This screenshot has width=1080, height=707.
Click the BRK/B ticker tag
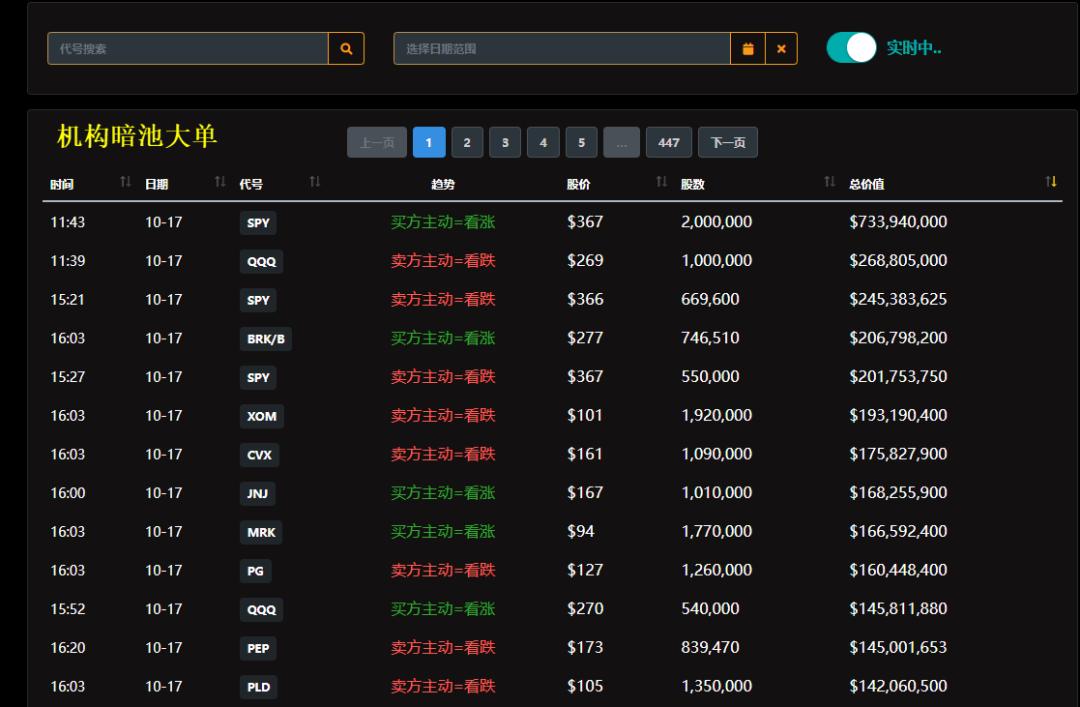[266, 338]
